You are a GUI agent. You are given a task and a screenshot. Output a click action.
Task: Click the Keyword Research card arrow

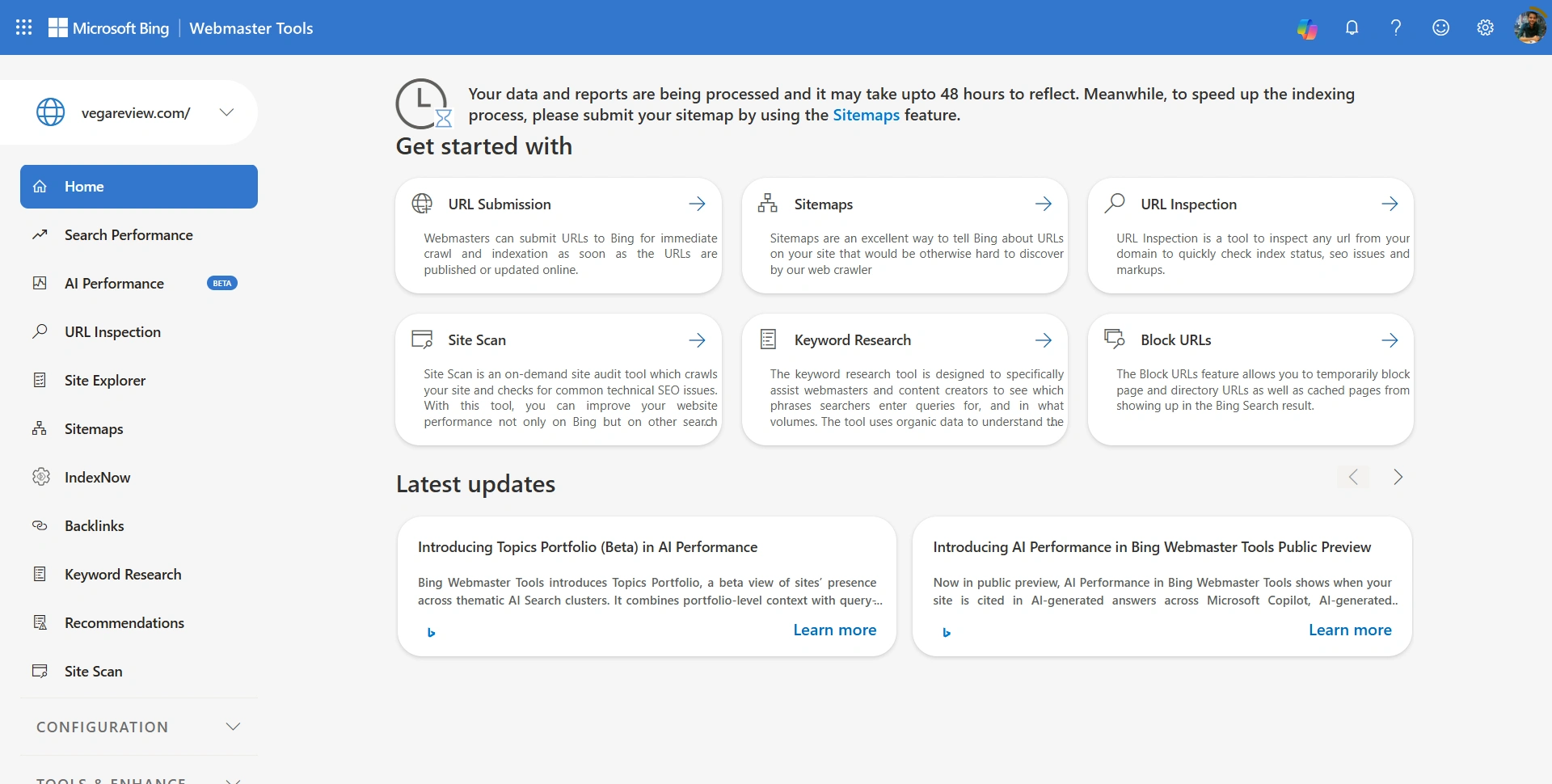click(x=1044, y=340)
